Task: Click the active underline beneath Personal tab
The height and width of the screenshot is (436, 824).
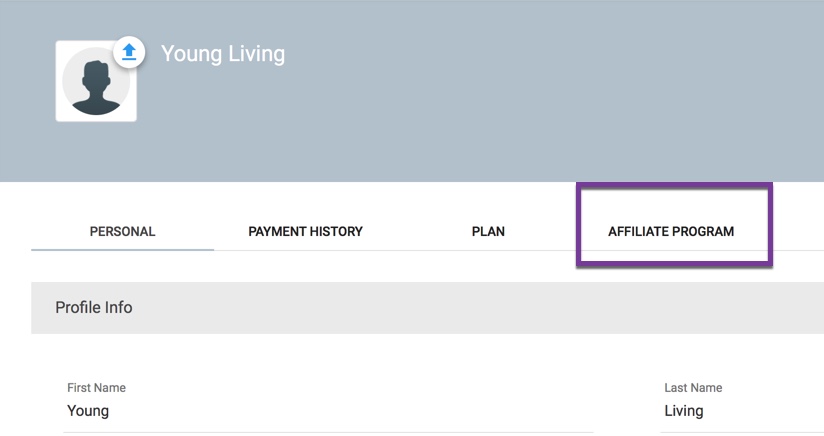Action: pyautogui.click(x=122, y=249)
